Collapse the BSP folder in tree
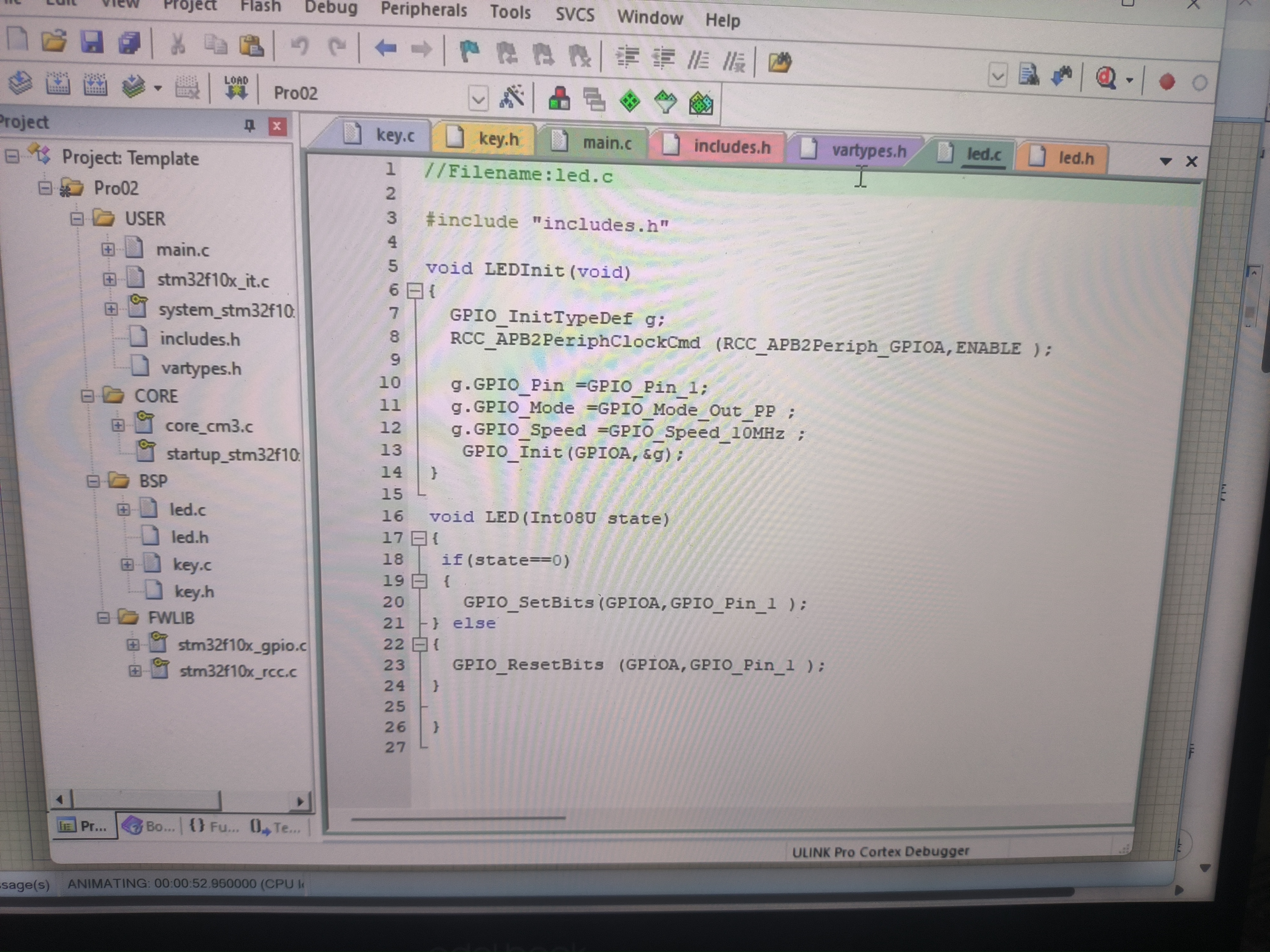This screenshot has height=952, width=1270. click(x=94, y=481)
